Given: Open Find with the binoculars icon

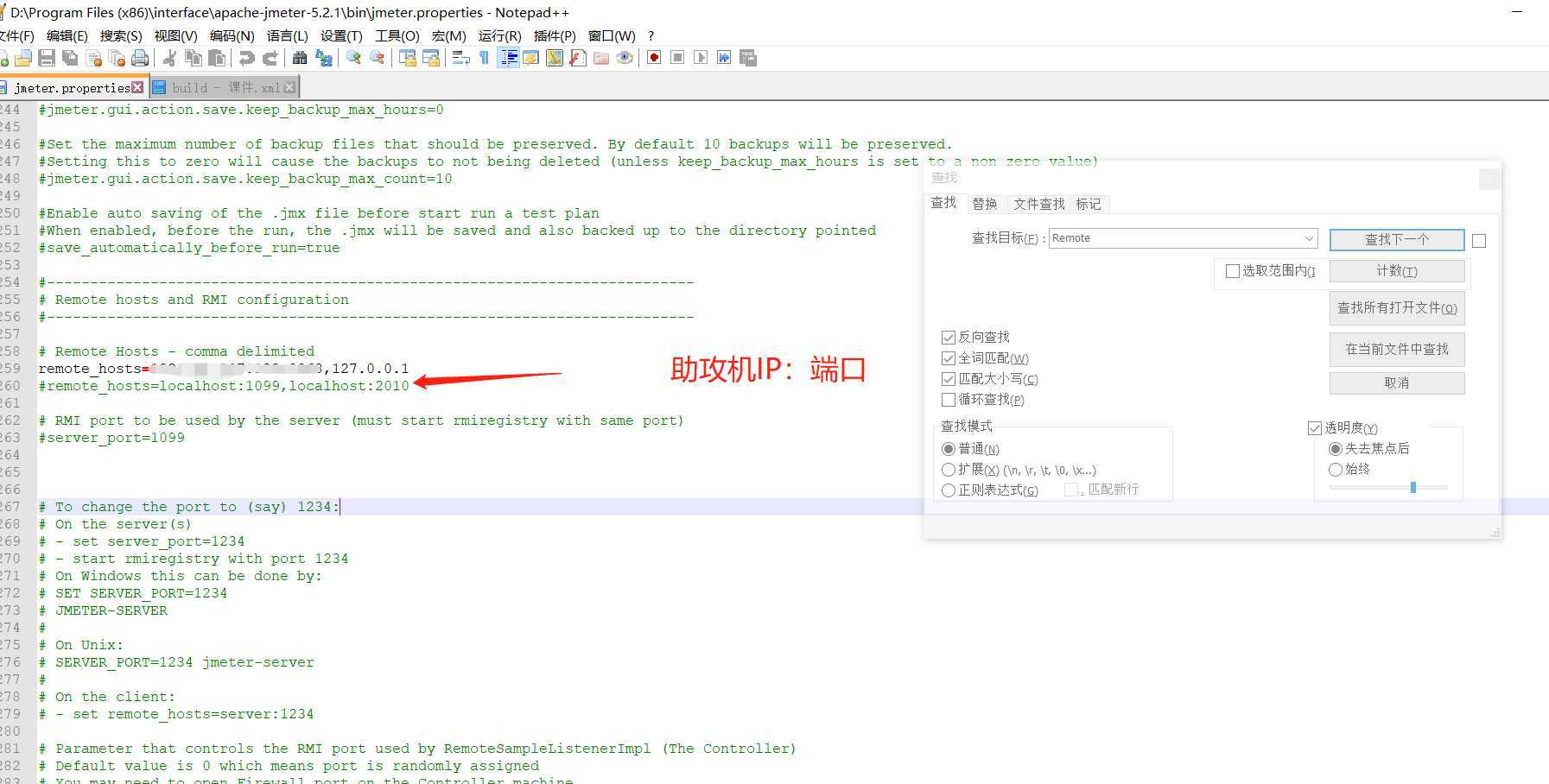Looking at the screenshot, I should (x=299, y=58).
